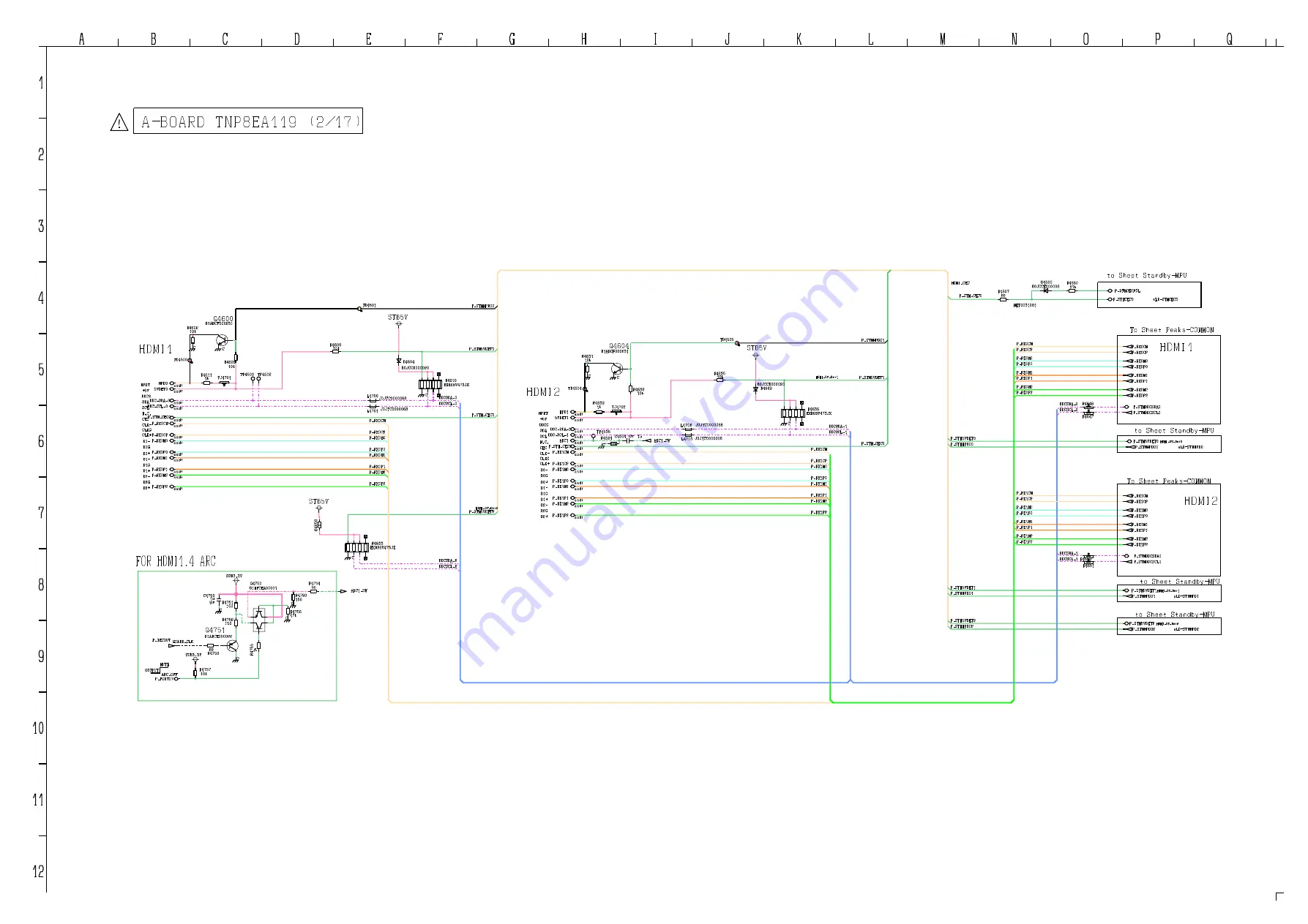Click the STB5V label in grid row 7
1308x924 pixels.
point(318,502)
